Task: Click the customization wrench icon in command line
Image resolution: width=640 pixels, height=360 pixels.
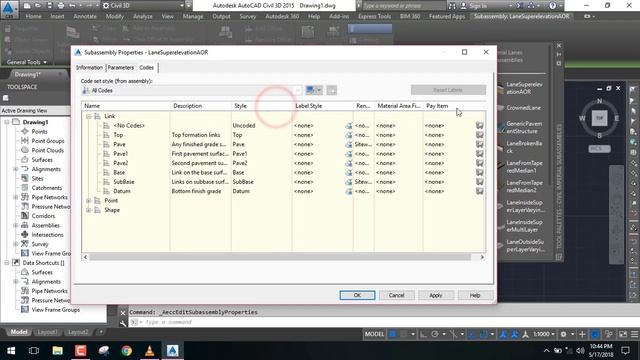Action: tap(123, 323)
